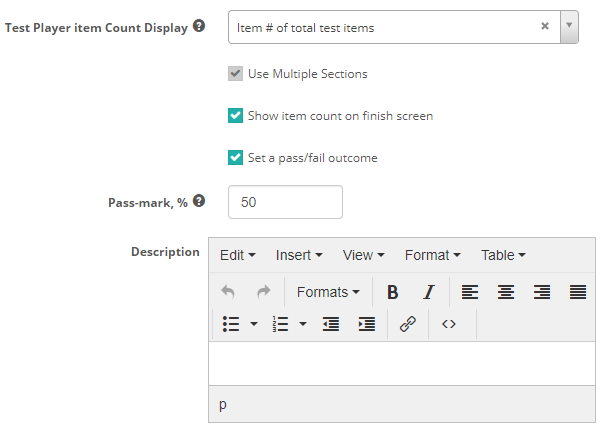Open source code view icon
Viewport: 600px width, 428px height.
pyautogui.click(x=449, y=324)
